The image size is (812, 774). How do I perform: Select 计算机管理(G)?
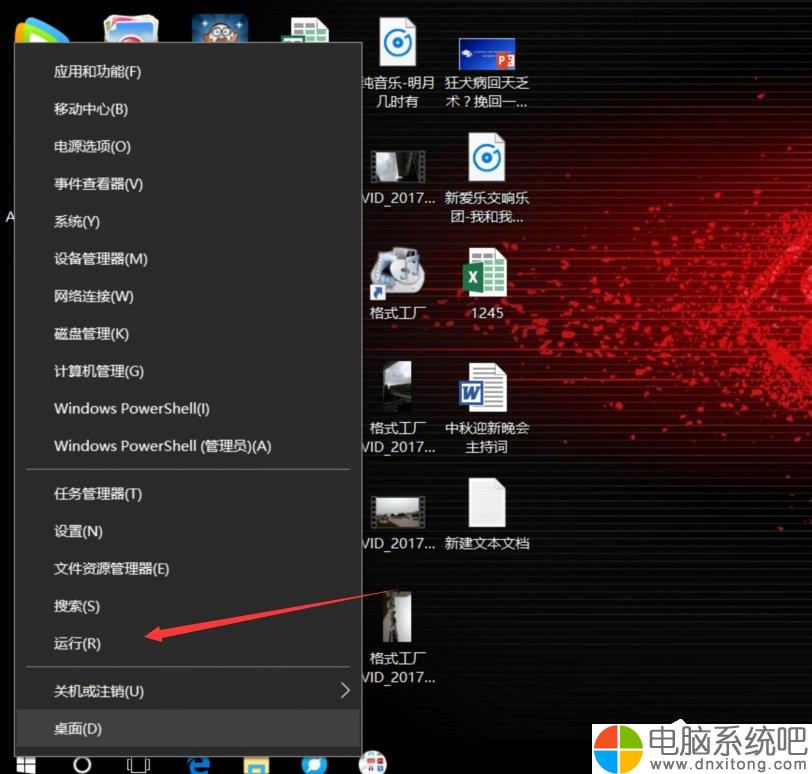(188, 371)
